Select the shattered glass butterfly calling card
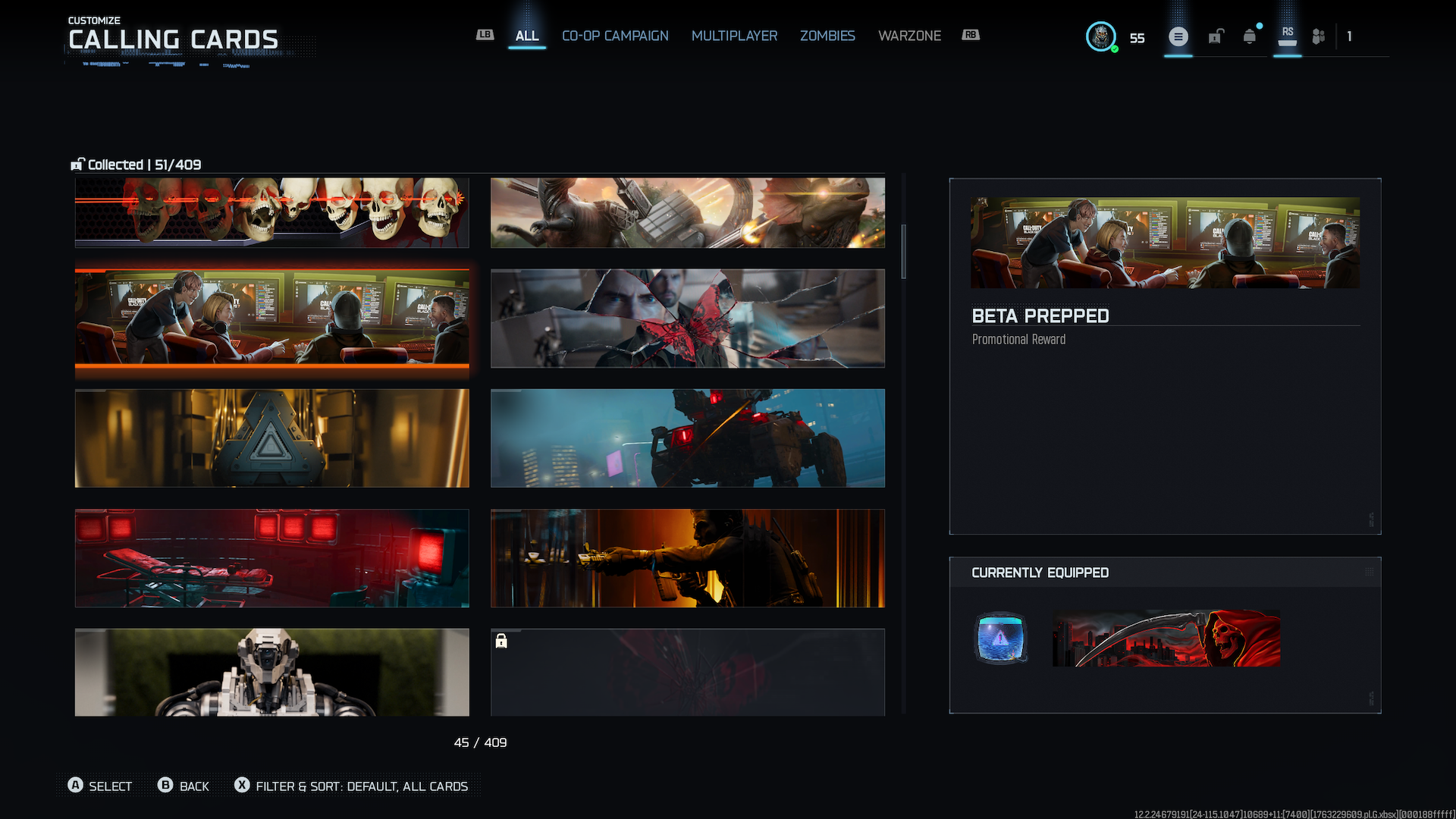 tap(688, 318)
